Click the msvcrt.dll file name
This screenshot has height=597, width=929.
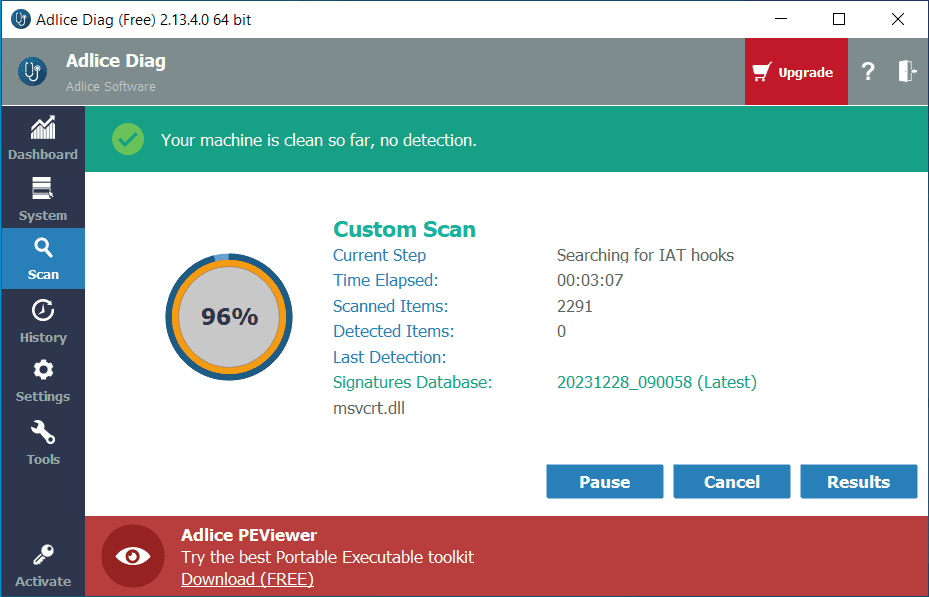click(x=369, y=408)
